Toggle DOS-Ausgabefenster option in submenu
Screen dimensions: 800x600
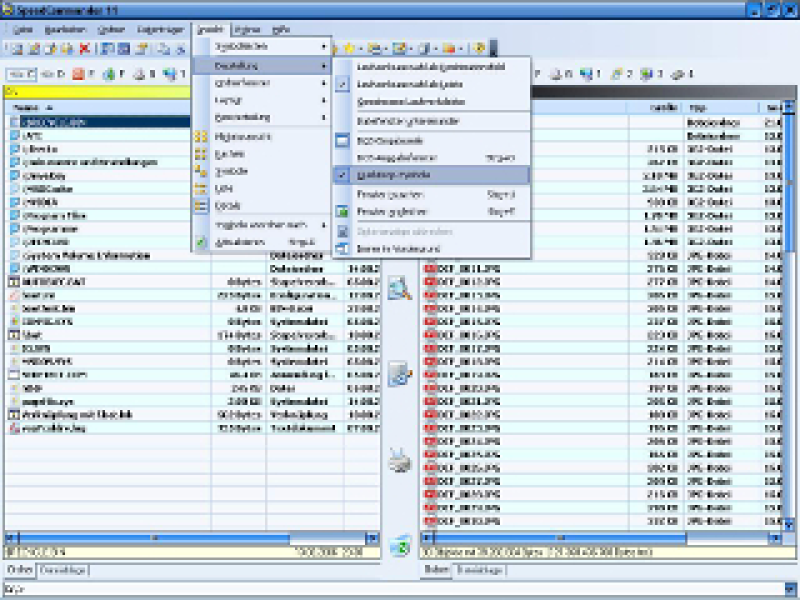432,158
